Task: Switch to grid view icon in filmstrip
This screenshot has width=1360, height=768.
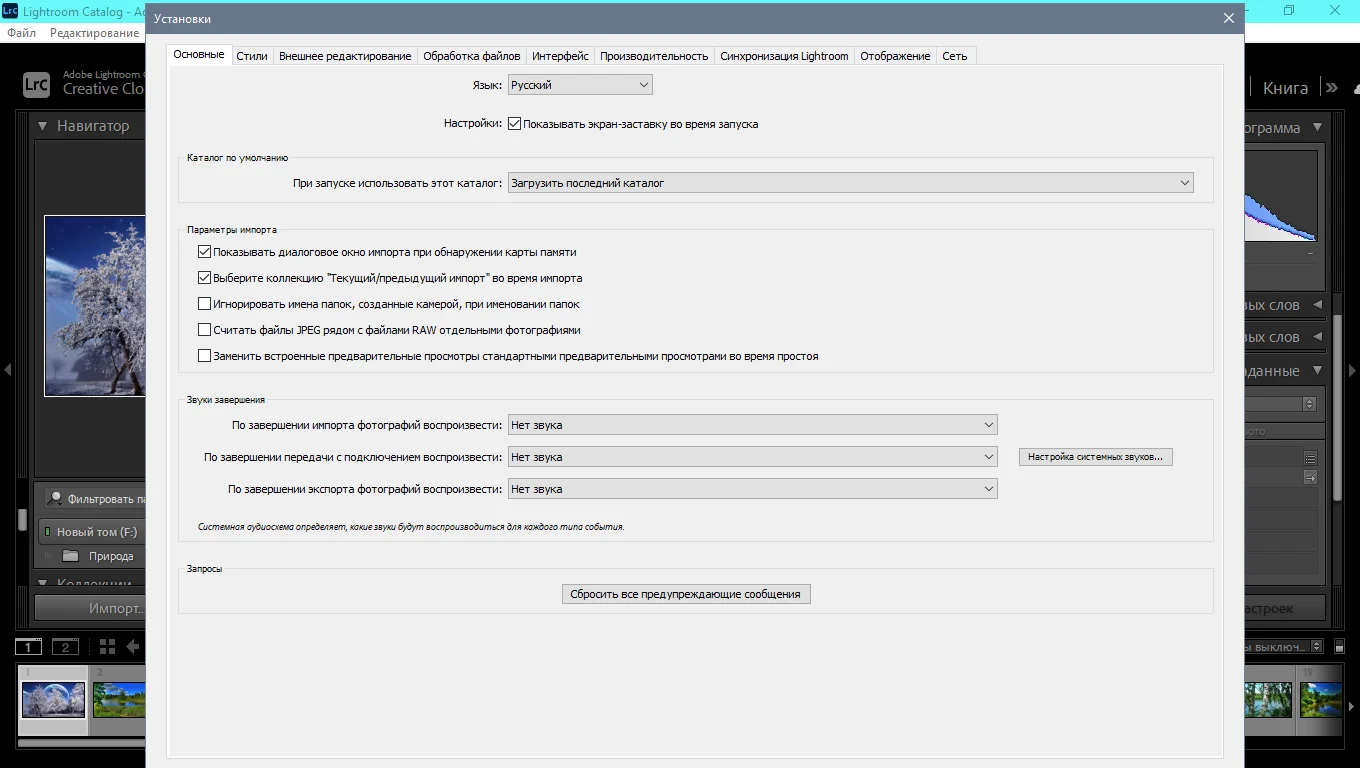Action: pyautogui.click(x=107, y=647)
